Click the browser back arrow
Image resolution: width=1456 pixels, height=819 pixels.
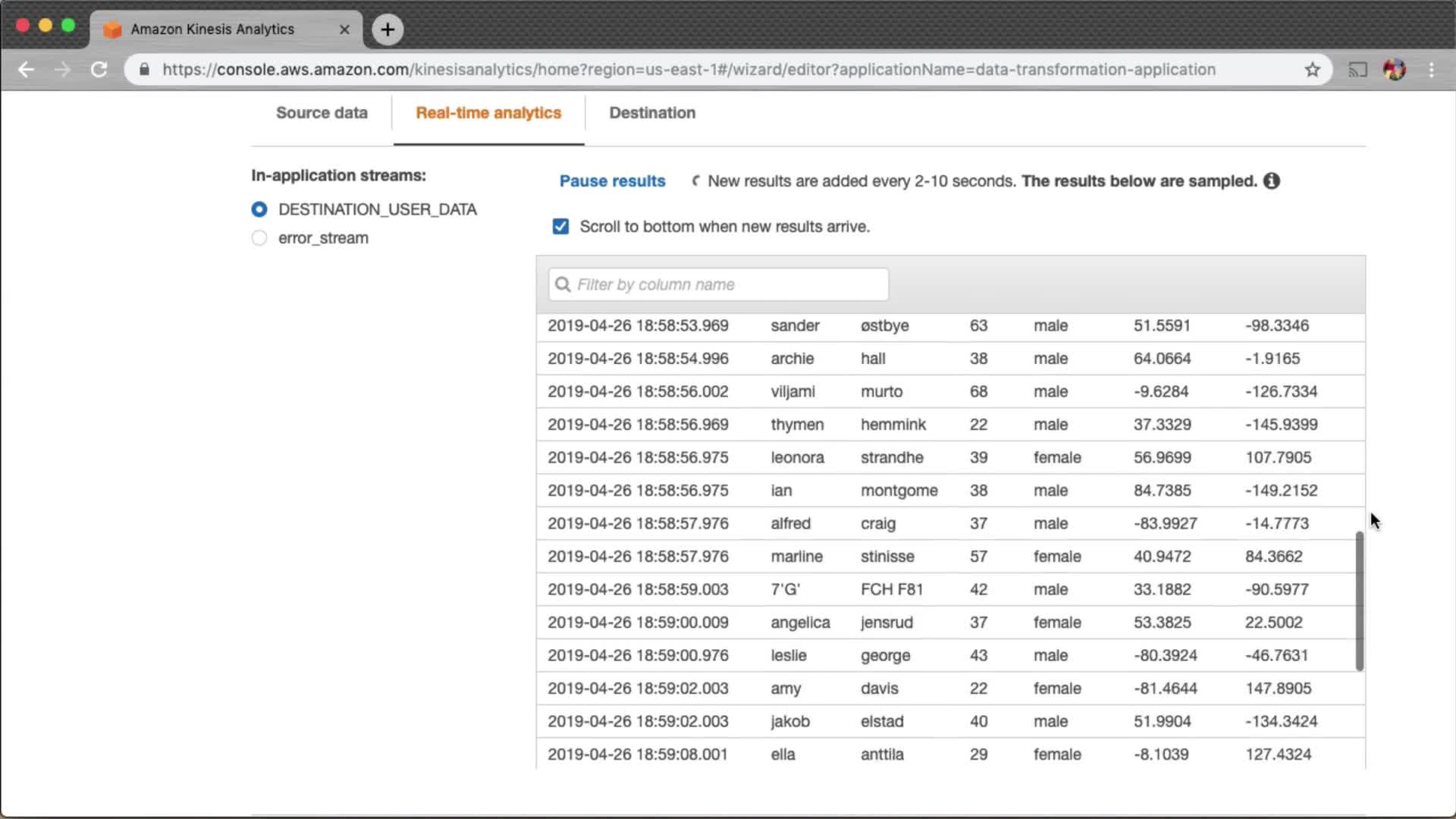(27, 70)
